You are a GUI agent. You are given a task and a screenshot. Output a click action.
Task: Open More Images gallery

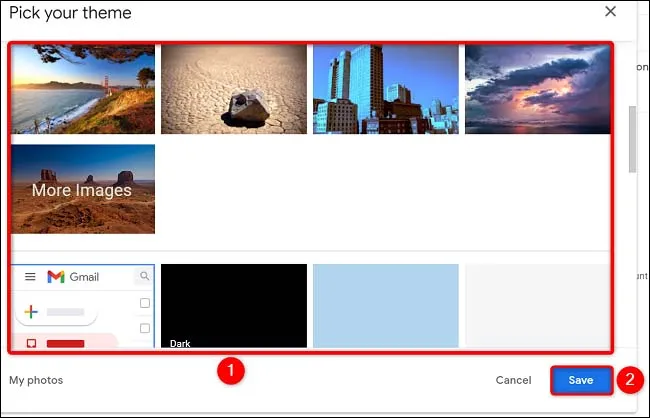(x=83, y=189)
